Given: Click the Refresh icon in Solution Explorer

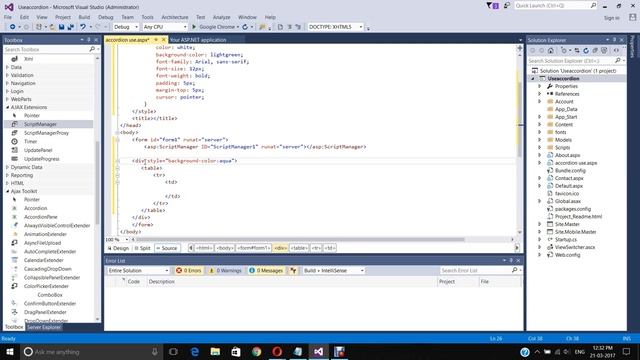Looking at the screenshot, I should 586,51.
